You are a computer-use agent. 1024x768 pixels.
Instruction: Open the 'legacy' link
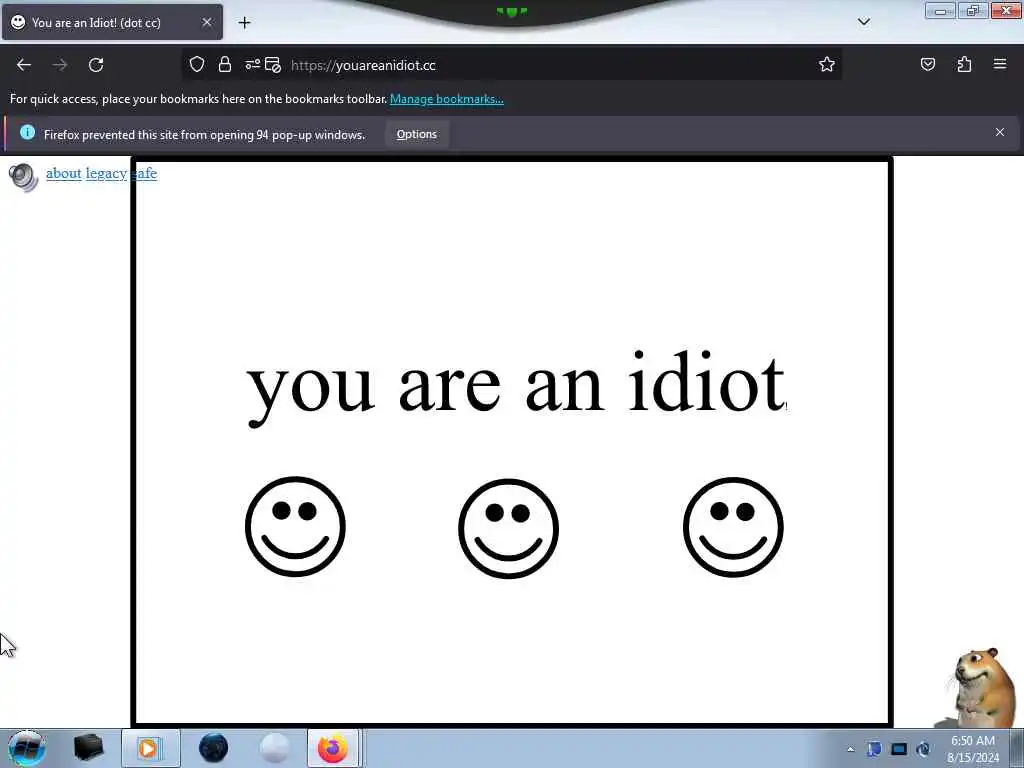pyautogui.click(x=106, y=173)
